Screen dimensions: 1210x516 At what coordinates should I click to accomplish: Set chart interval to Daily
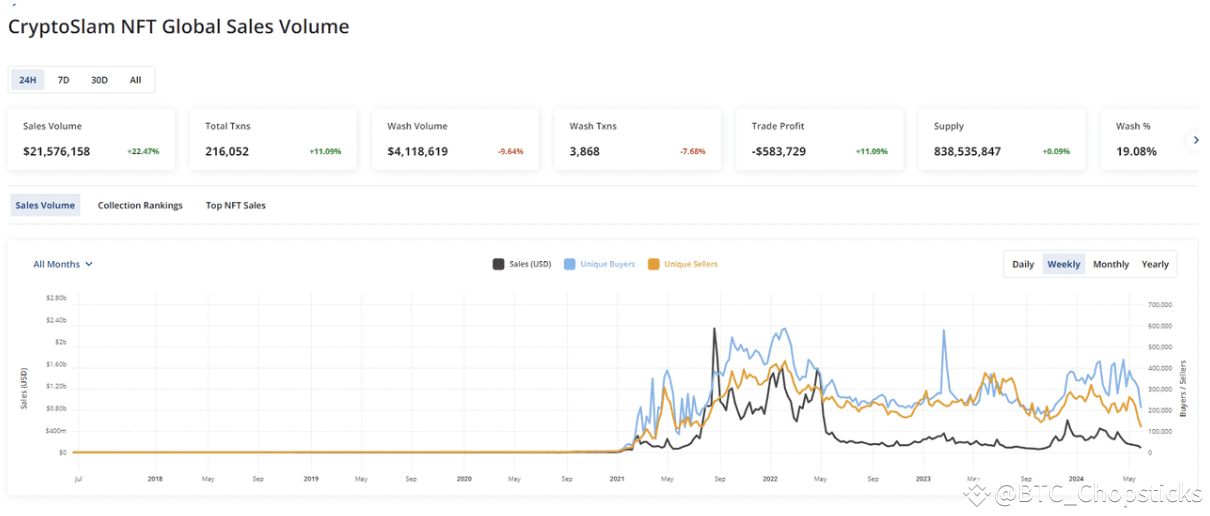pyautogui.click(x=1023, y=264)
